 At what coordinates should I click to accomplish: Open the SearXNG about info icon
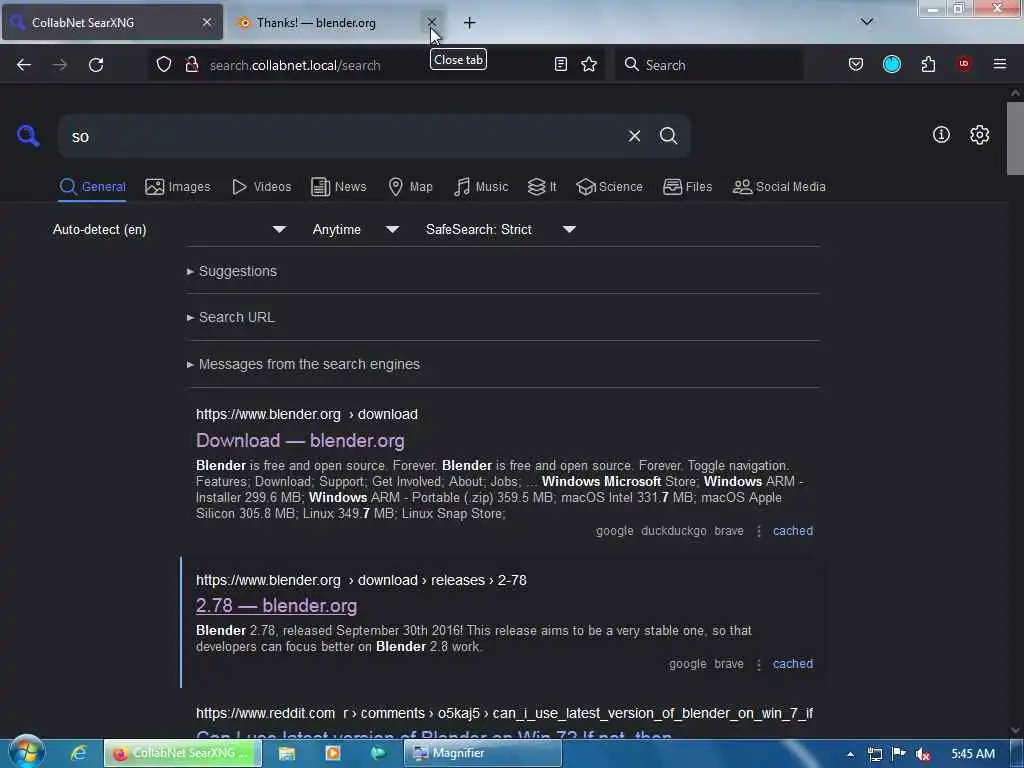pos(941,135)
